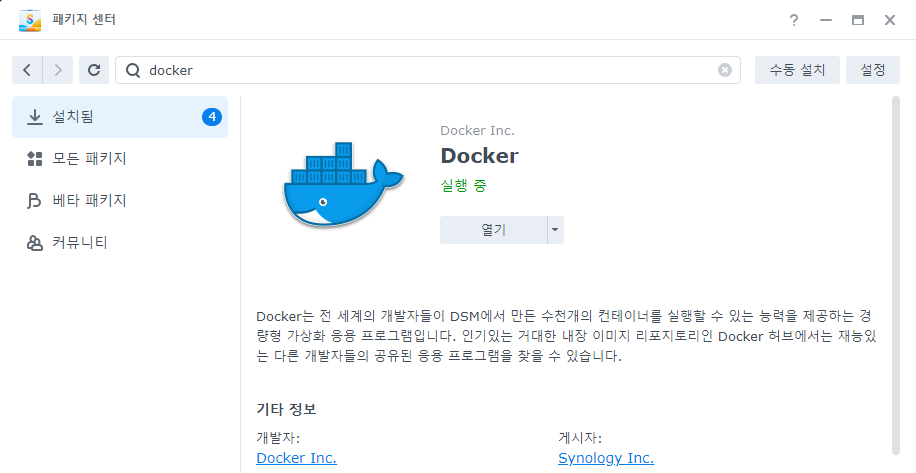Click the 게시자: label
Viewport: 916px width, 473px height.
[x=580, y=438]
